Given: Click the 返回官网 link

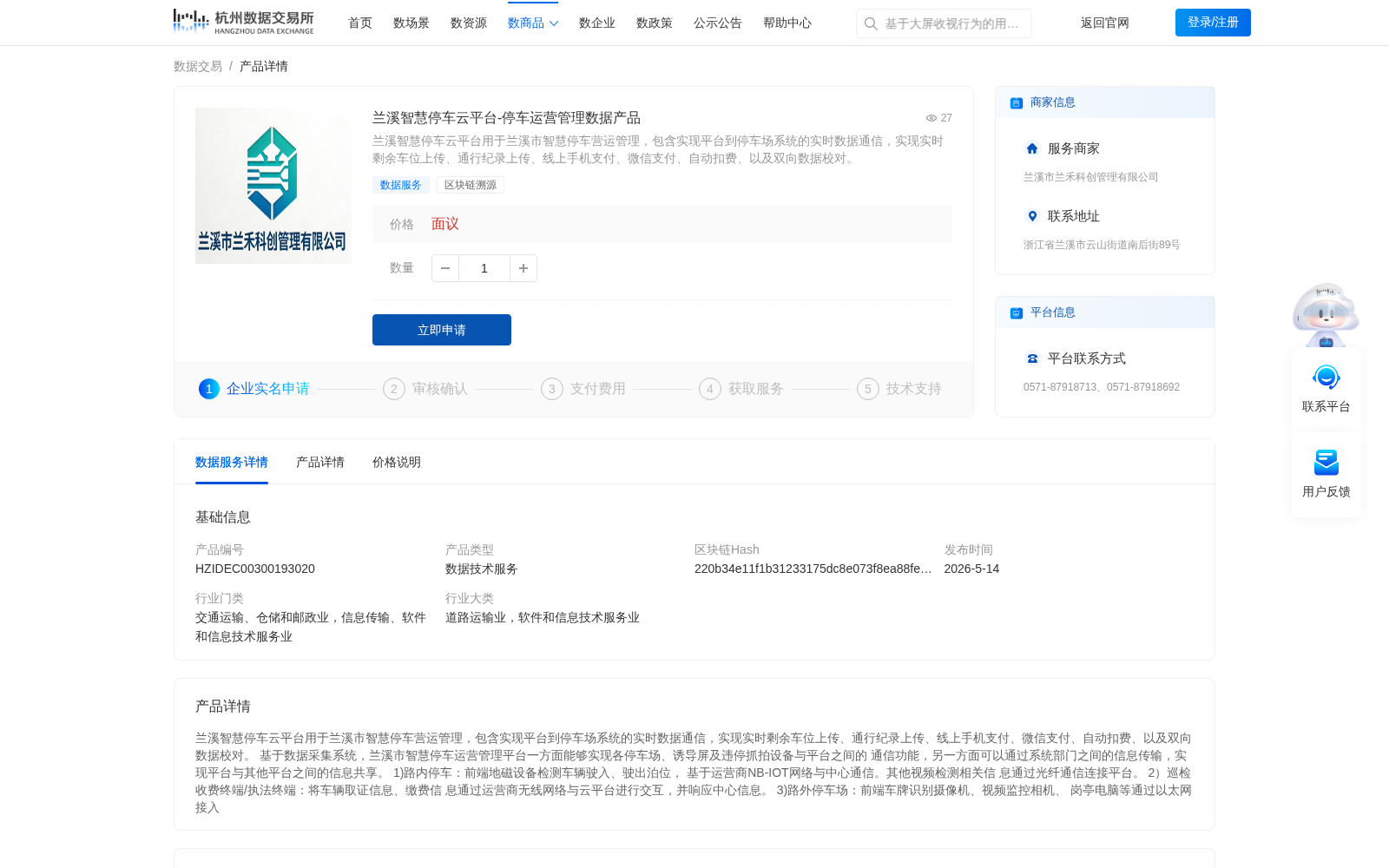Looking at the screenshot, I should (x=1105, y=23).
